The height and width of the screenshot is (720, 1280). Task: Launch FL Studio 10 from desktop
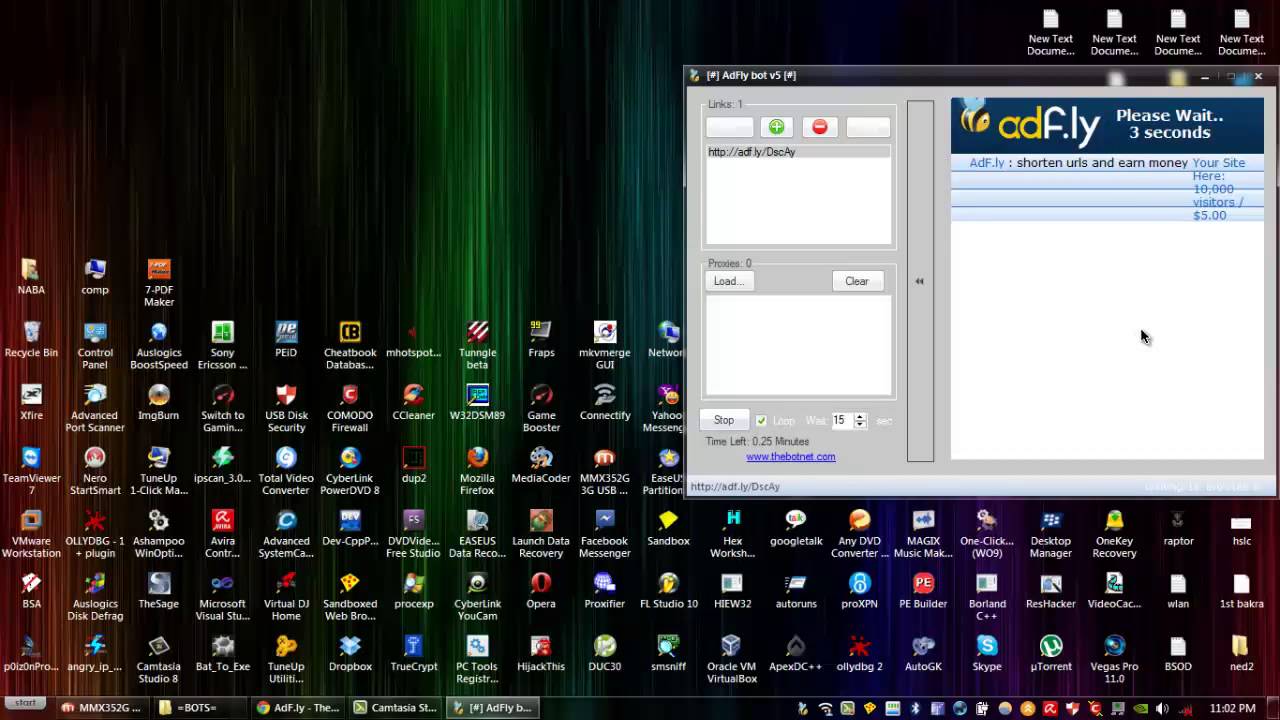coord(668,591)
